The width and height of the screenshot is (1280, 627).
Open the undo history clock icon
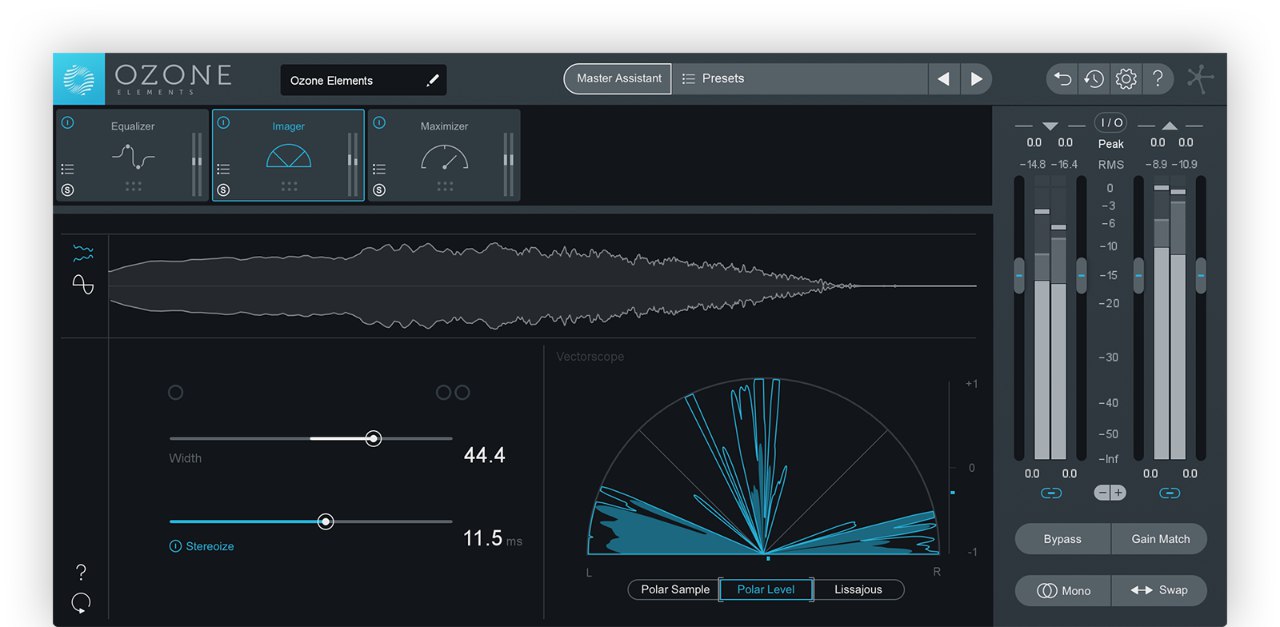1094,79
